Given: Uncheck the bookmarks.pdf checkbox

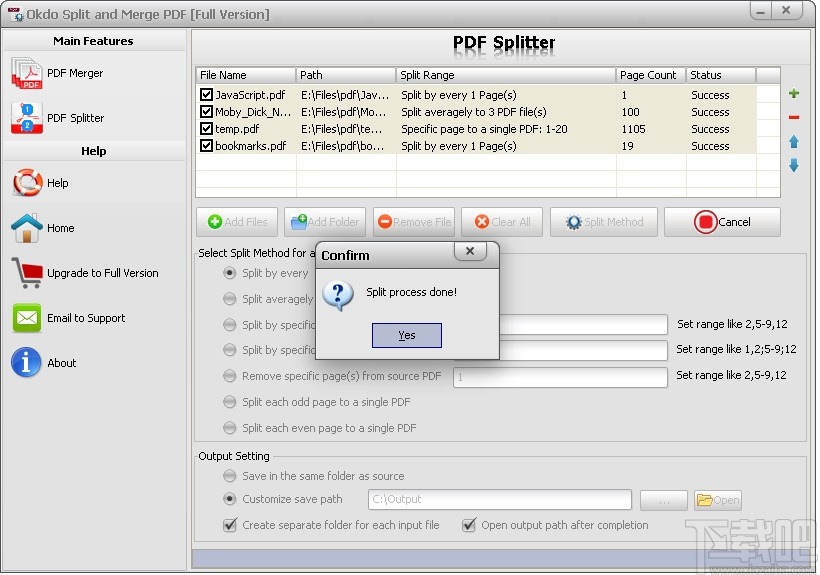Looking at the screenshot, I should click(x=206, y=146).
